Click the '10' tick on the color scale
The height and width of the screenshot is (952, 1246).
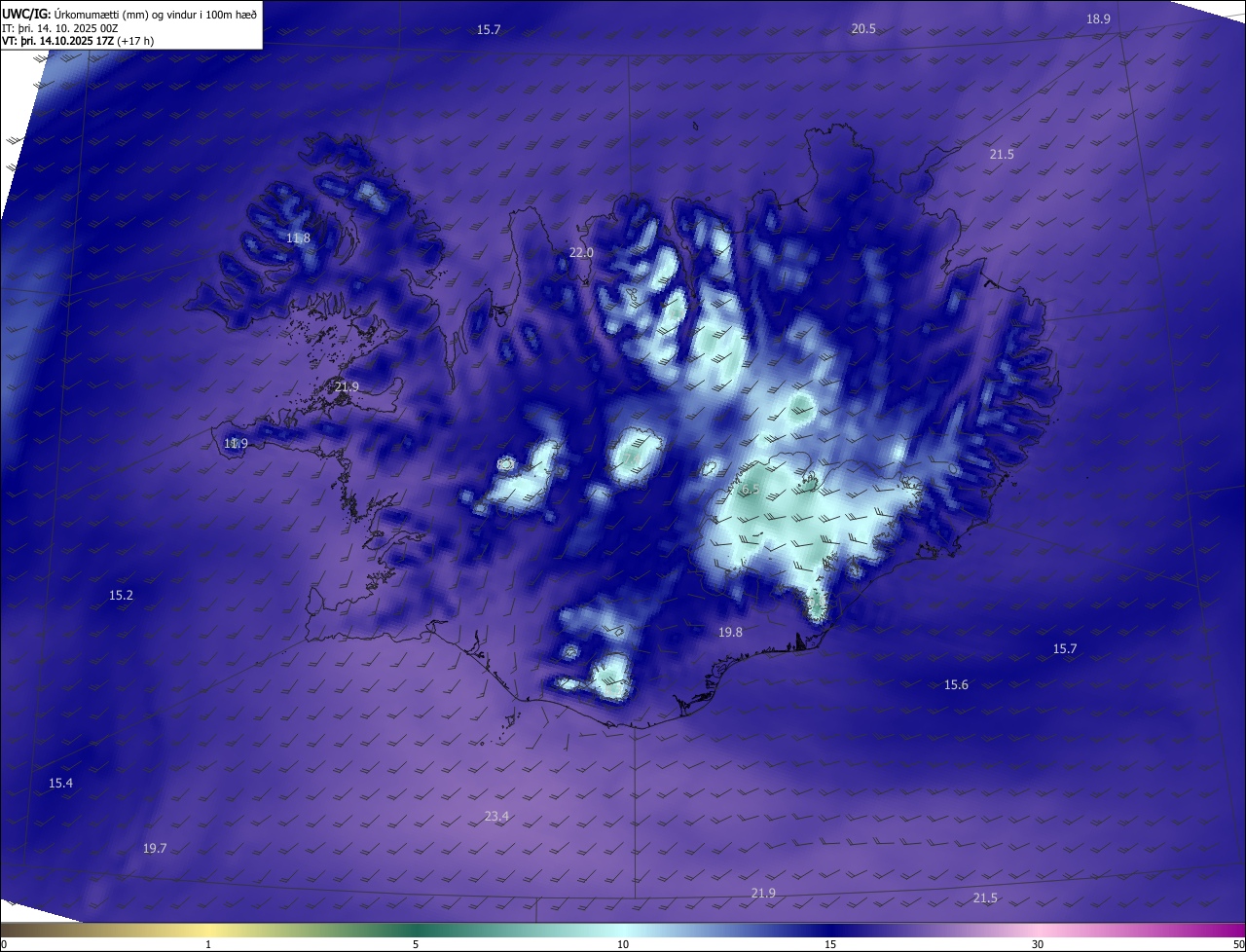pos(623,945)
